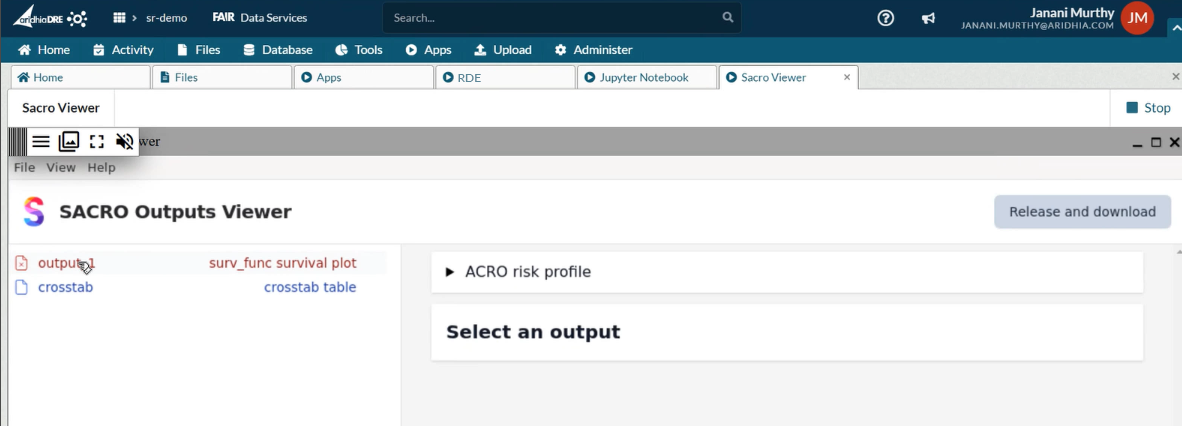
Task: Open the Tools navigation item
Action: point(359,50)
